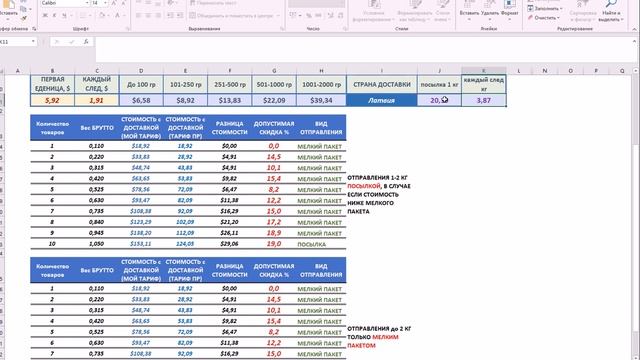The width and height of the screenshot is (640, 360).
Task: Open the Выравнивание group dialog launcher
Action: pyautogui.click(x=282, y=29)
